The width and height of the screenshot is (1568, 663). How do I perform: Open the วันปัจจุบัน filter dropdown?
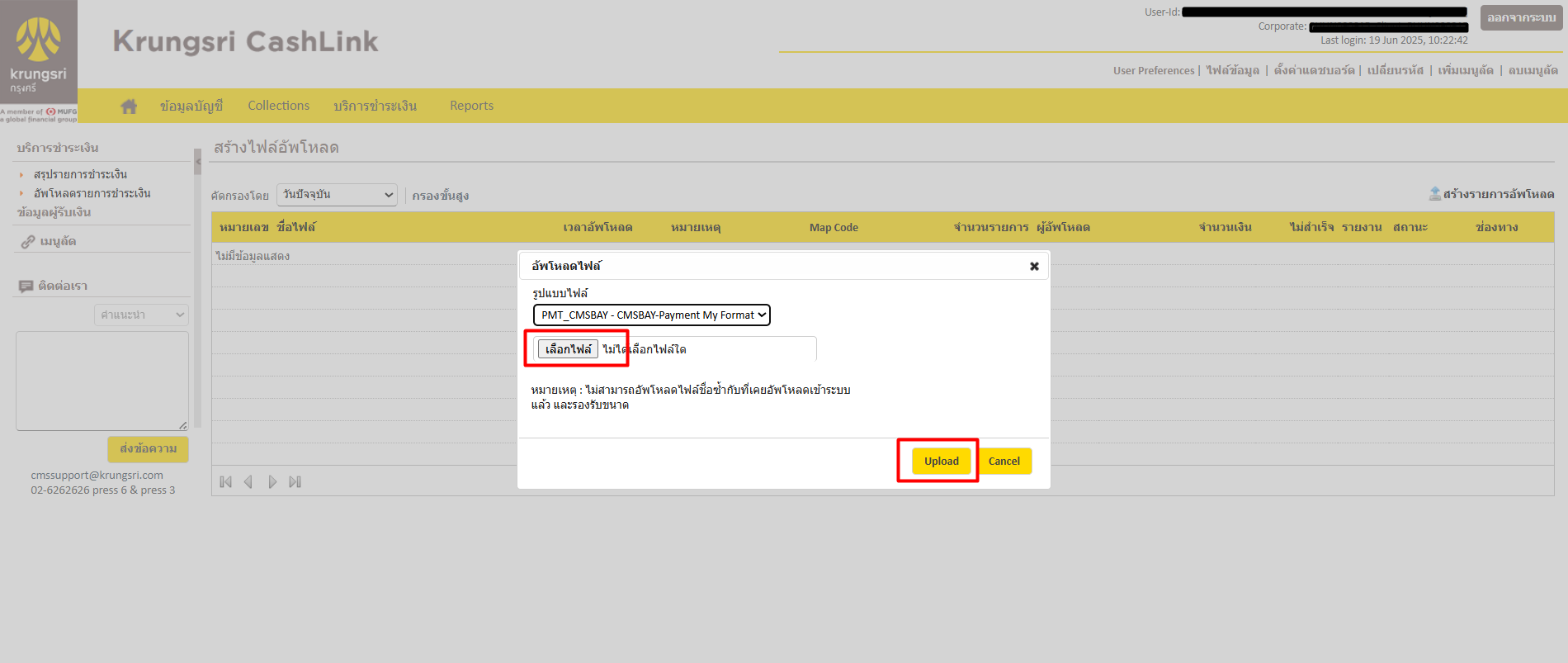coord(337,195)
